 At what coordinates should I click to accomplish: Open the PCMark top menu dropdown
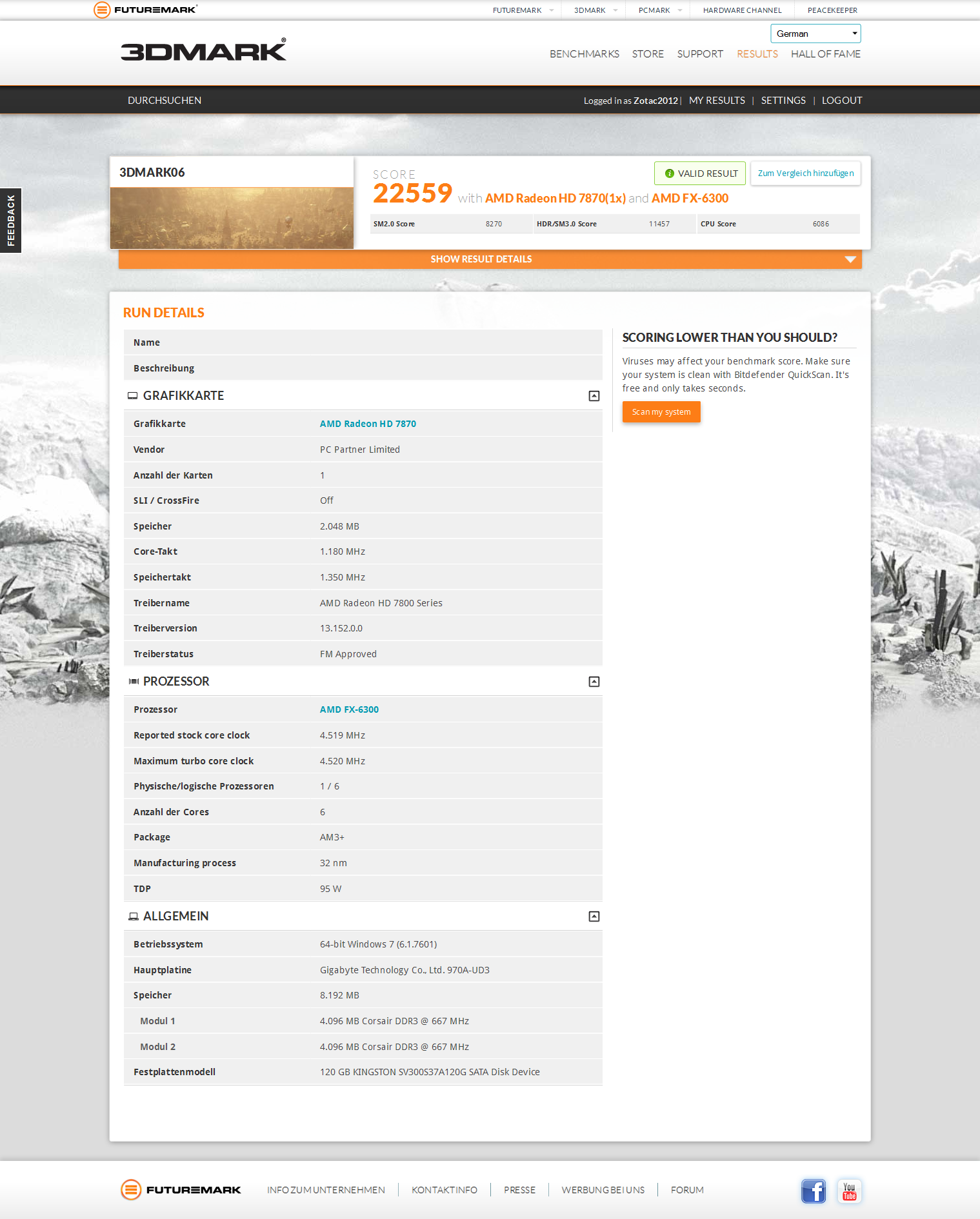660,10
